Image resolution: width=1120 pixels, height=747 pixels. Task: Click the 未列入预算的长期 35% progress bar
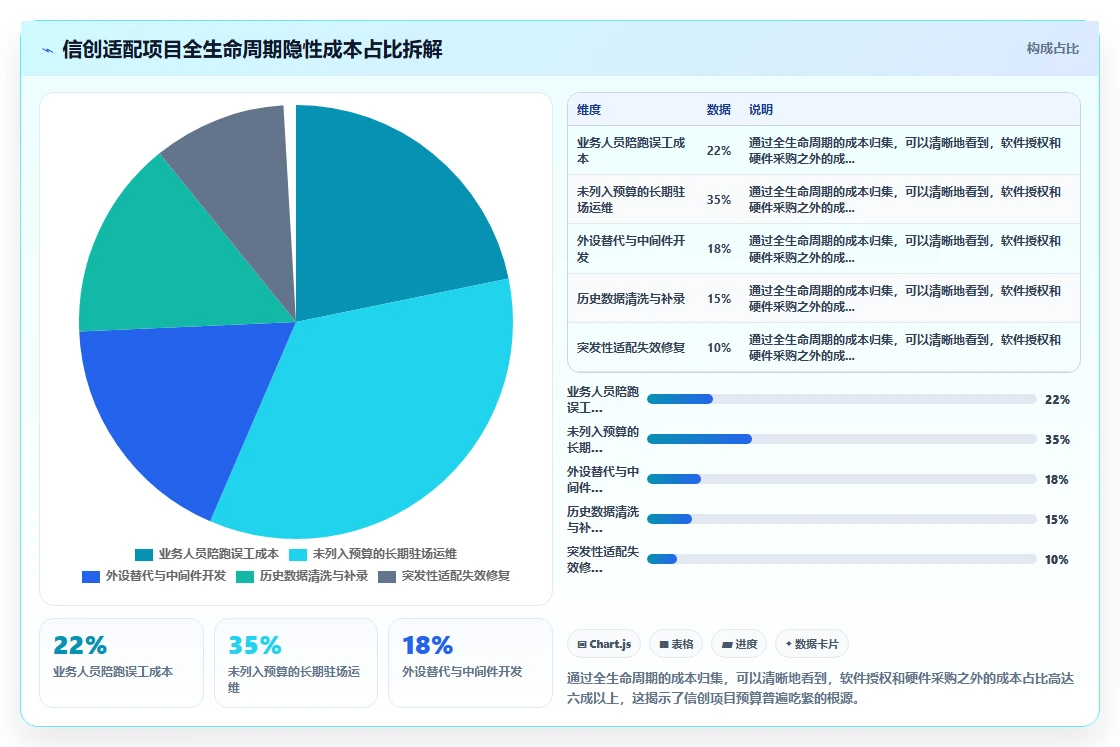[841, 439]
